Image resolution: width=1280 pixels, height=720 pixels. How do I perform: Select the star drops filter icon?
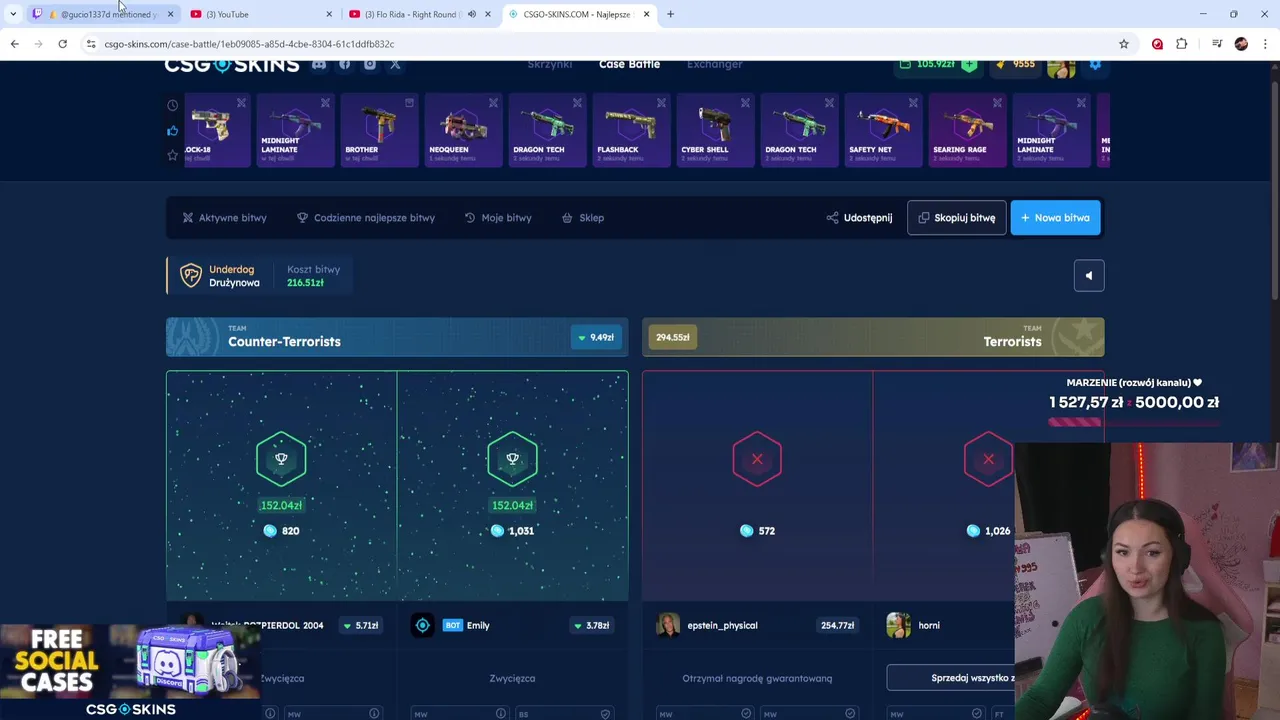pyautogui.click(x=173, y=155)
